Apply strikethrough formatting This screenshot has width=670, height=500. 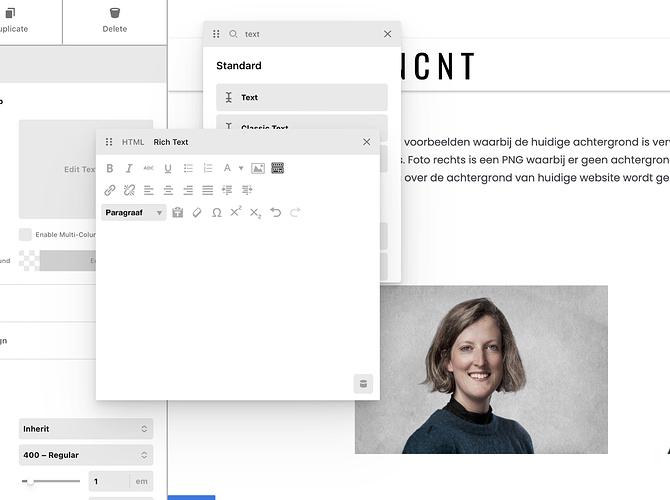[148, 168]
